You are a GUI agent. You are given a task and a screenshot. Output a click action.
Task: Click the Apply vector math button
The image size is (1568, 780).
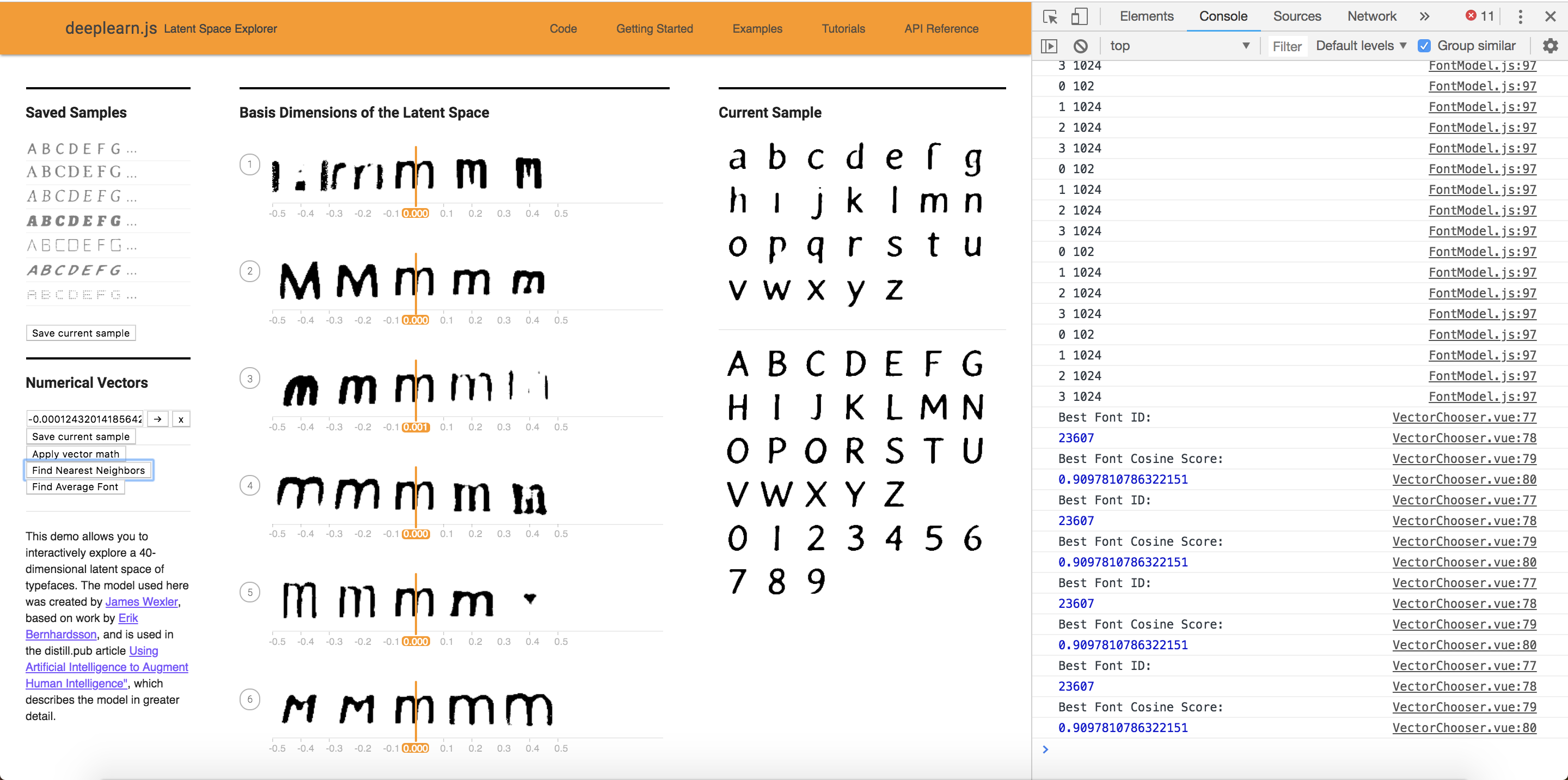pyautogui.click(x=76, y=454)
